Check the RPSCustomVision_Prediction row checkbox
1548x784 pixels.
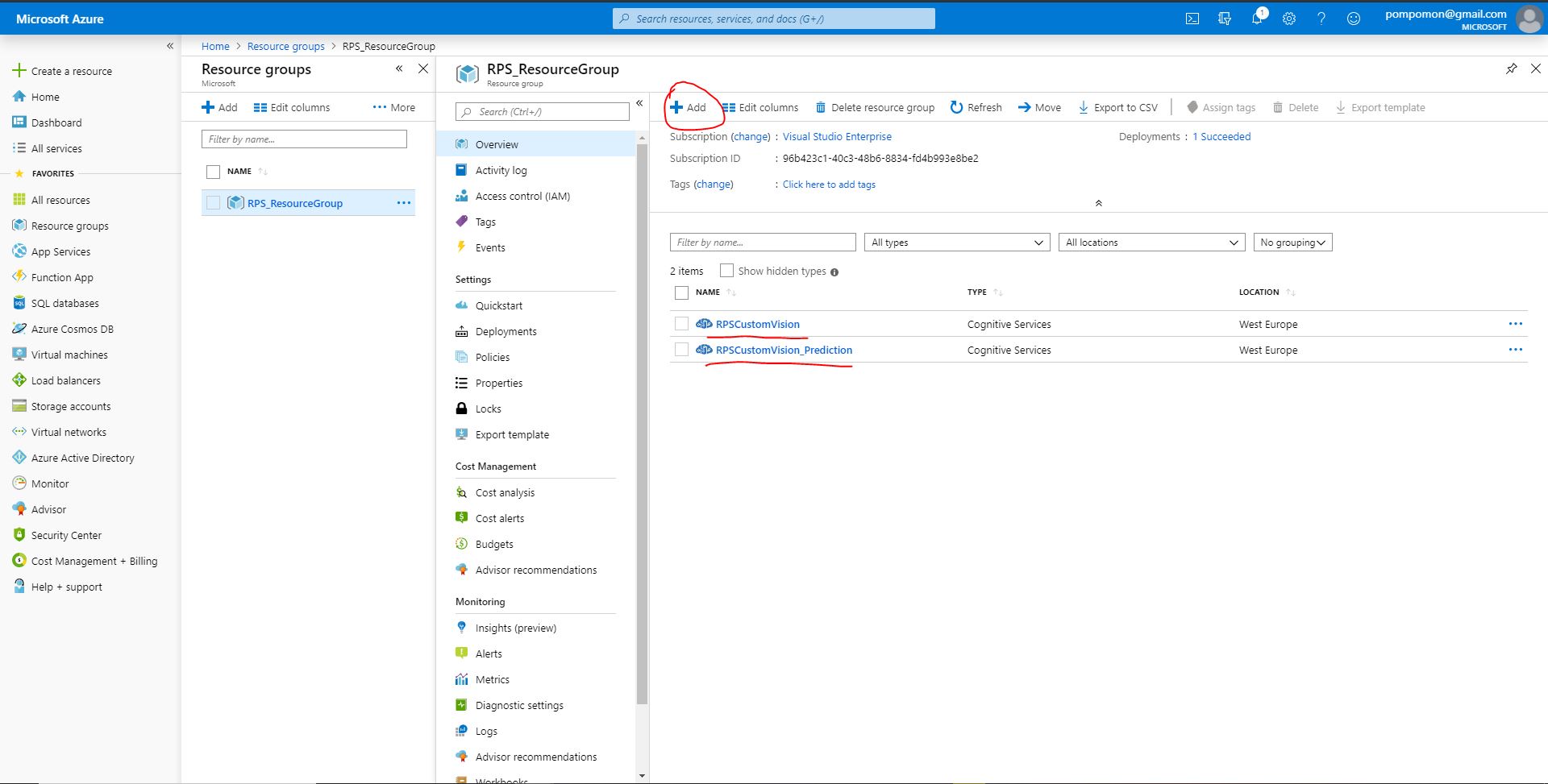coord(681,350)
